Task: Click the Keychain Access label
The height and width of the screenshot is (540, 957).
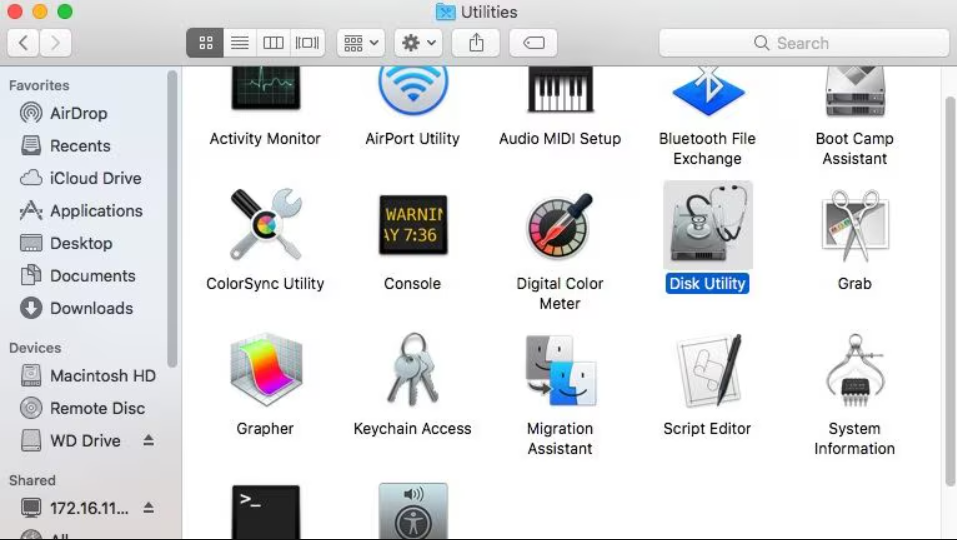Action: [x=413, y=428]
